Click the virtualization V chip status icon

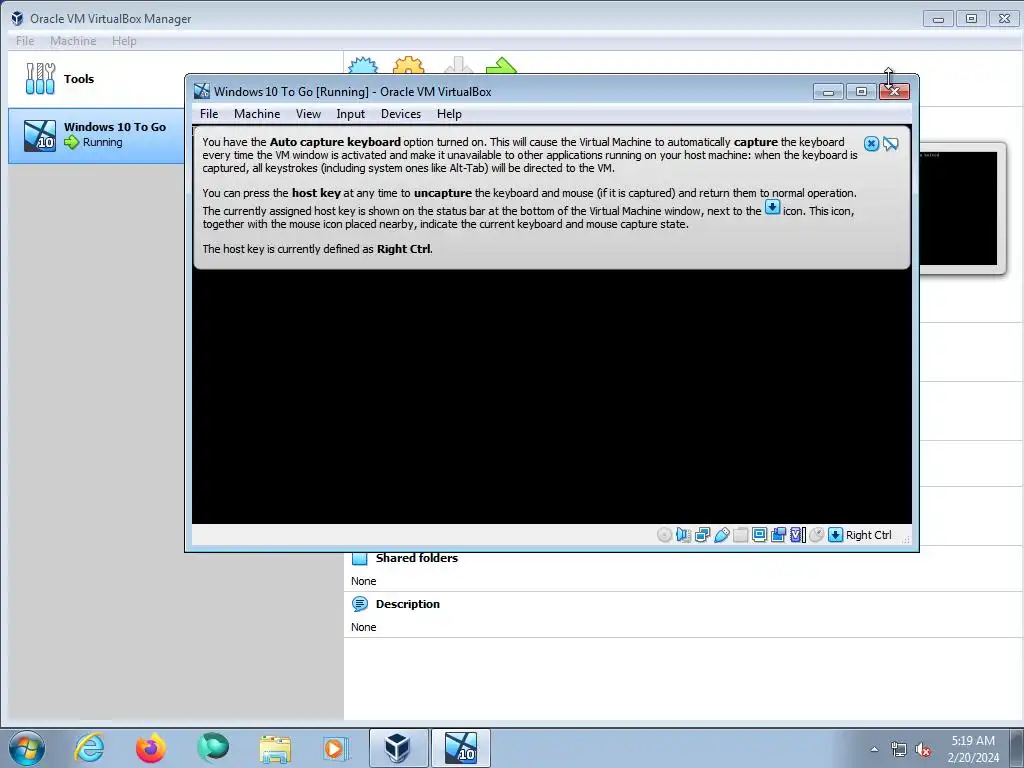pos(797,535)
